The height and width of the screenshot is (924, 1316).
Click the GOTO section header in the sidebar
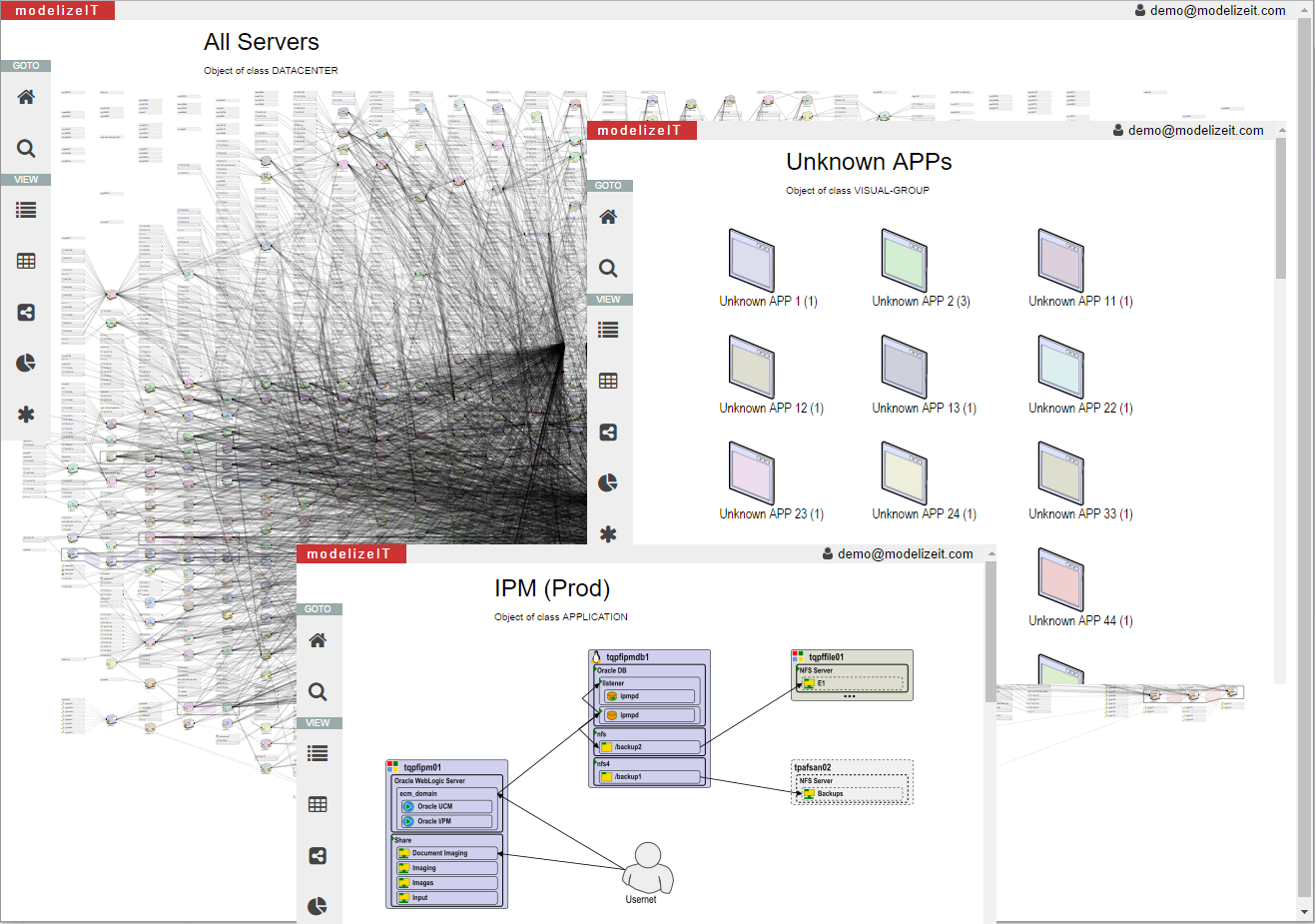[x=26, y=65]
